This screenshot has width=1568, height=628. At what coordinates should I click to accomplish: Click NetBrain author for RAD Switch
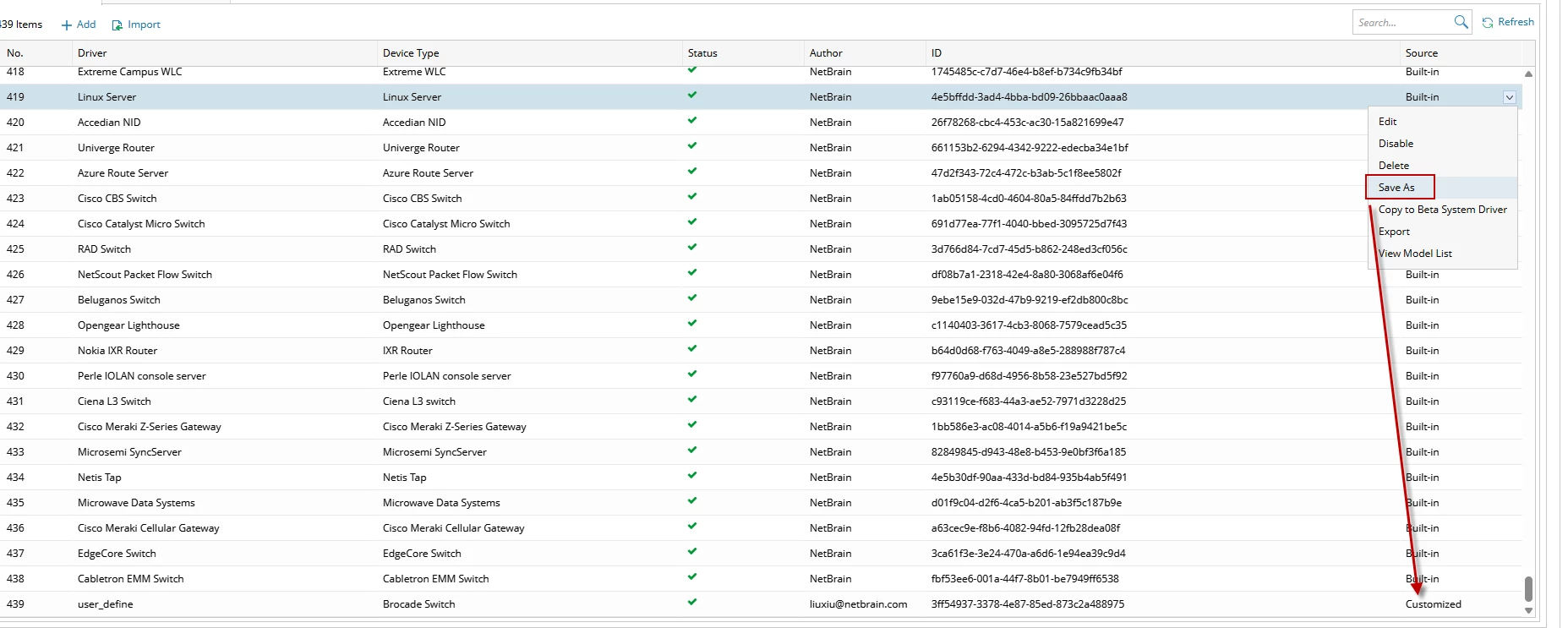click(x=831, y=249)
